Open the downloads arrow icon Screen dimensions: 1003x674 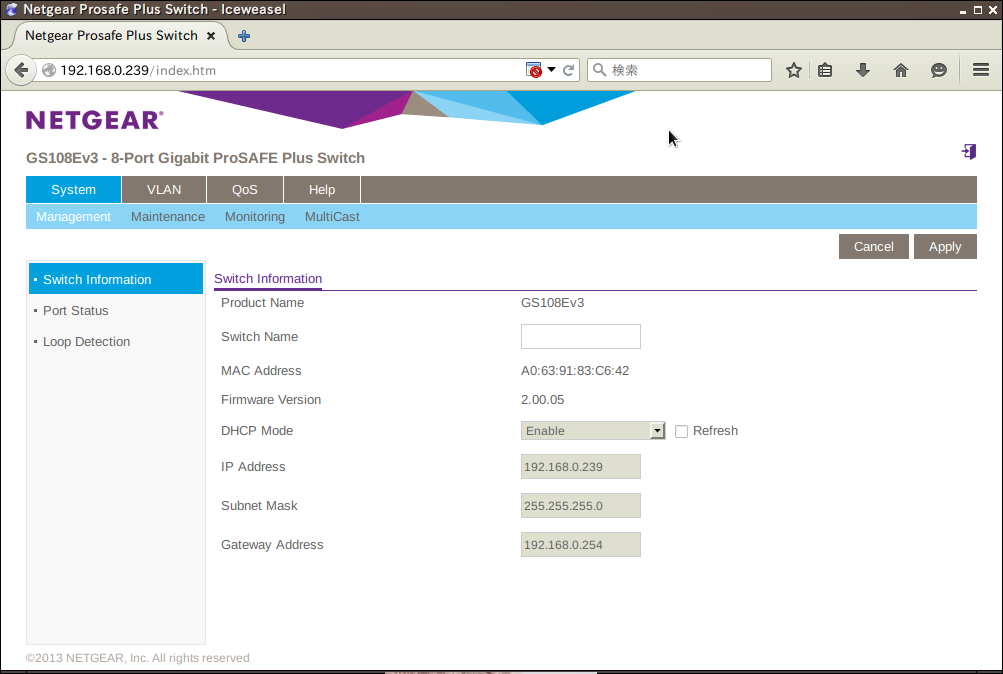click(863, 70)
